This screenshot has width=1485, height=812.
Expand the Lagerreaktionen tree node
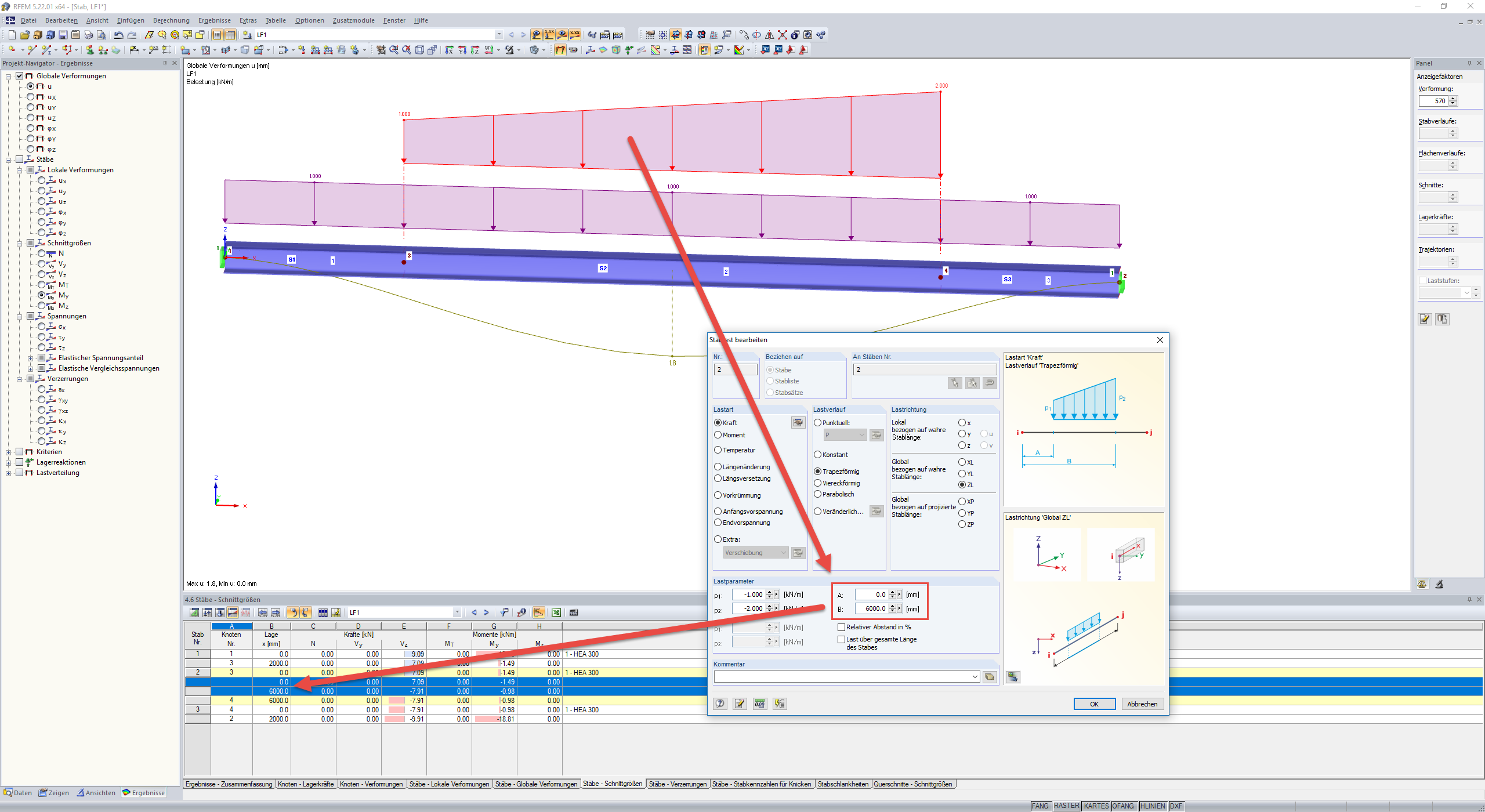[x=9, y=463]
